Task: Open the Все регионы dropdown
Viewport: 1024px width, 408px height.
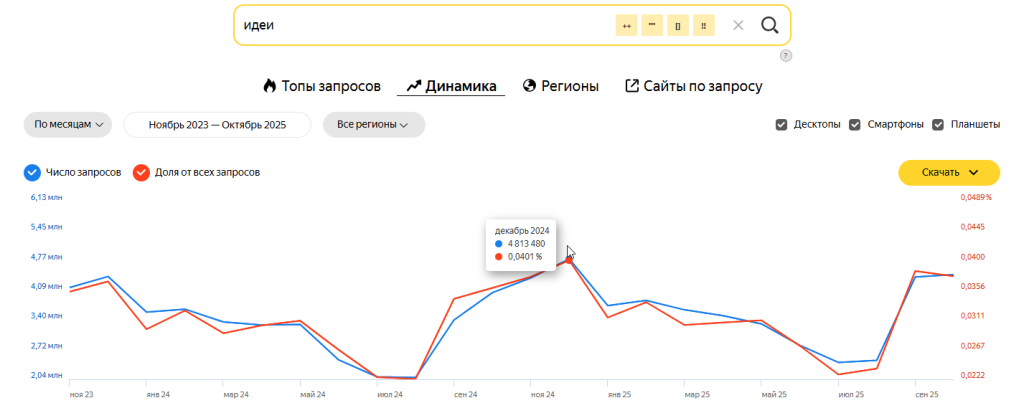Action: click(x=373, y=125)
